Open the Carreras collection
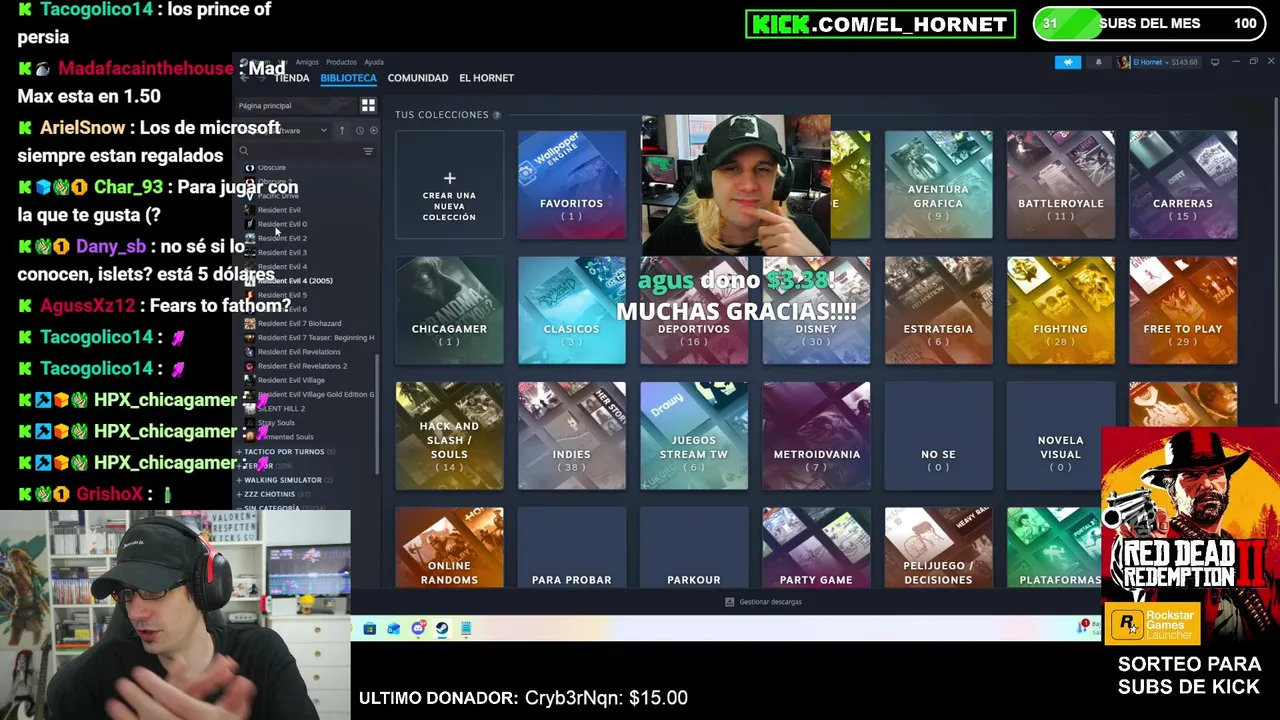The image size is (1280, 720). coord(1183,185)
